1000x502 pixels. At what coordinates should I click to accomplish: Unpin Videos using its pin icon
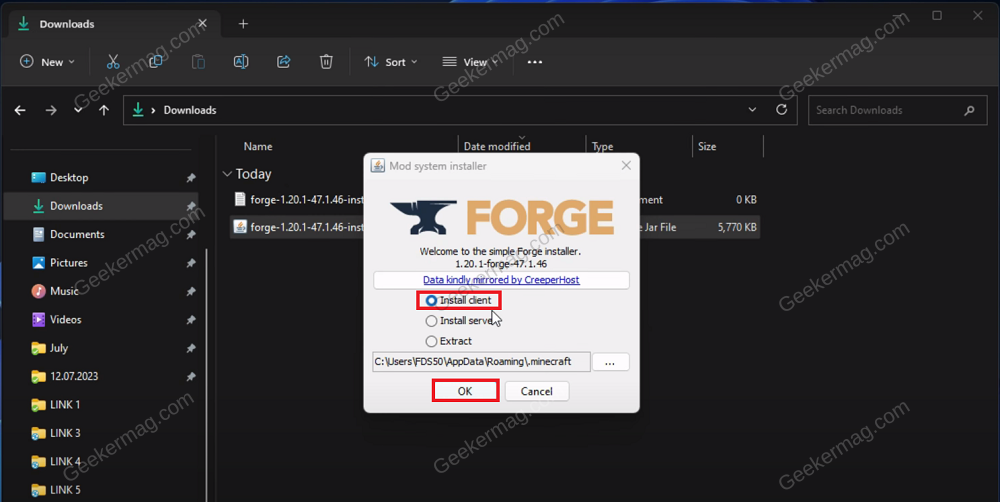point(191,320)
